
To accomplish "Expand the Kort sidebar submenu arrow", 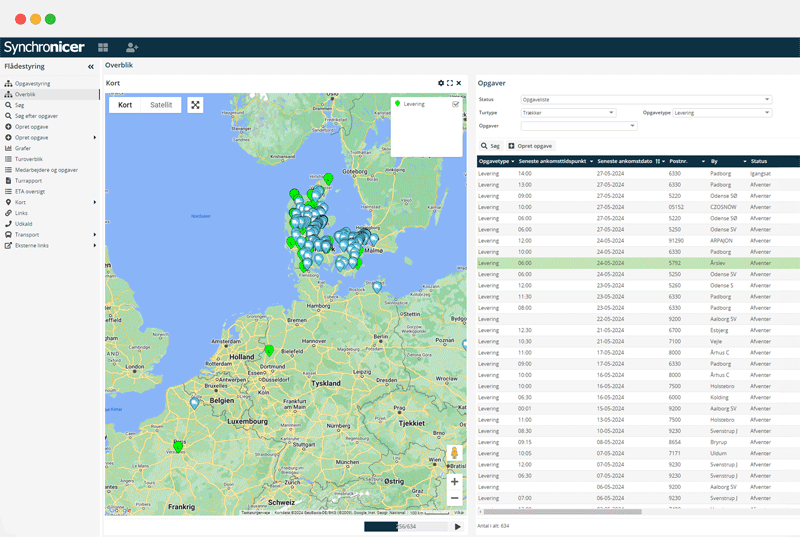I will coord(95,202).
